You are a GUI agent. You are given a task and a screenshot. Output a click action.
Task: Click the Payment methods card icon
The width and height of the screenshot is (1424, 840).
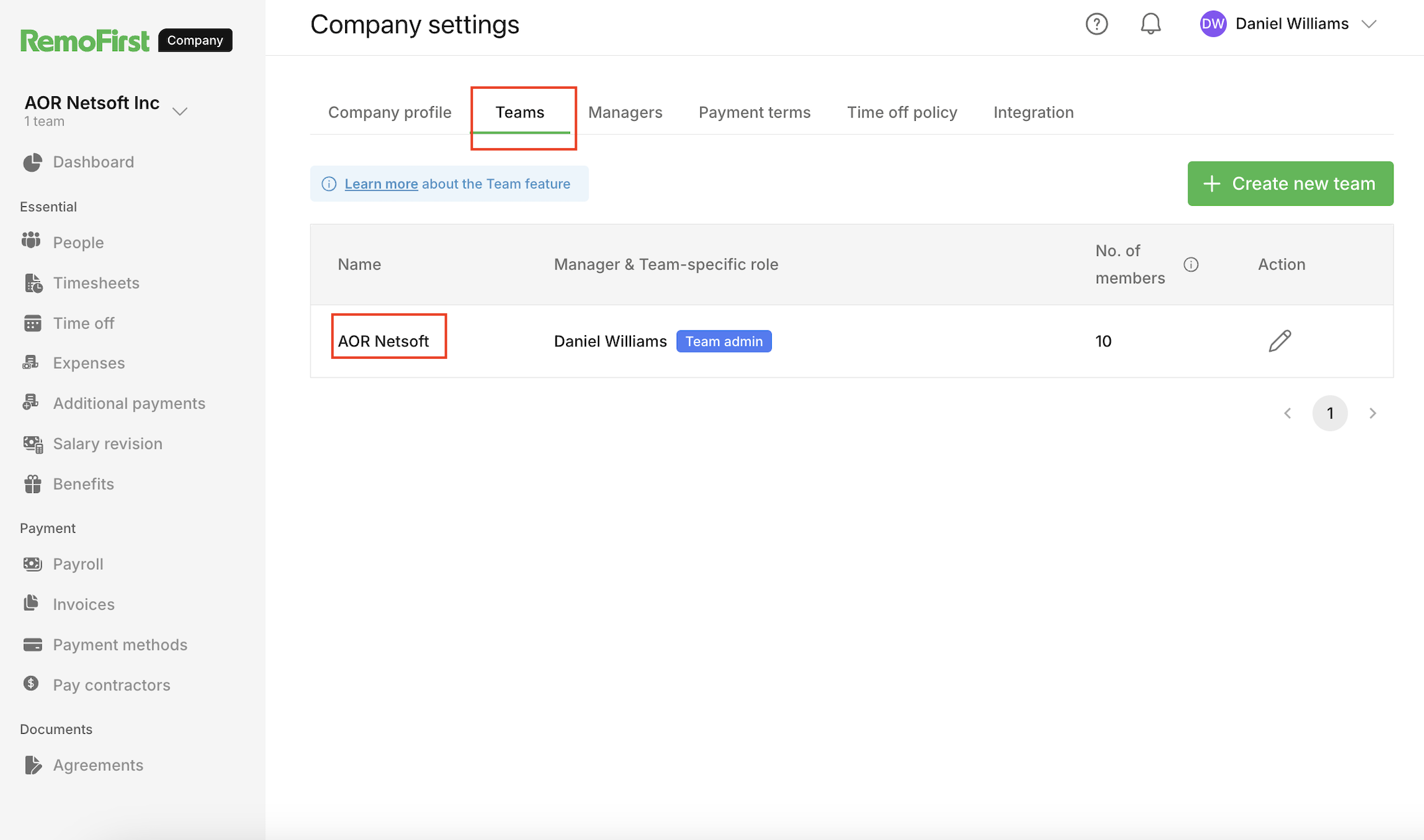(x=33, y=644)
